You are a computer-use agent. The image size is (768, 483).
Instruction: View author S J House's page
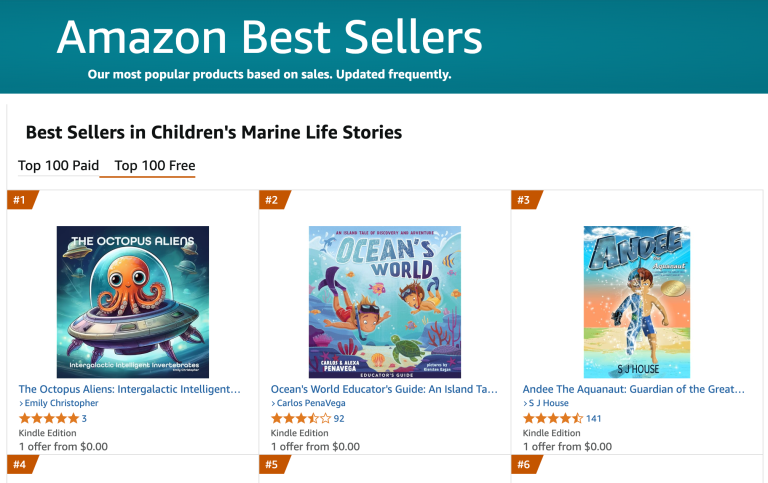coord(548,403)
